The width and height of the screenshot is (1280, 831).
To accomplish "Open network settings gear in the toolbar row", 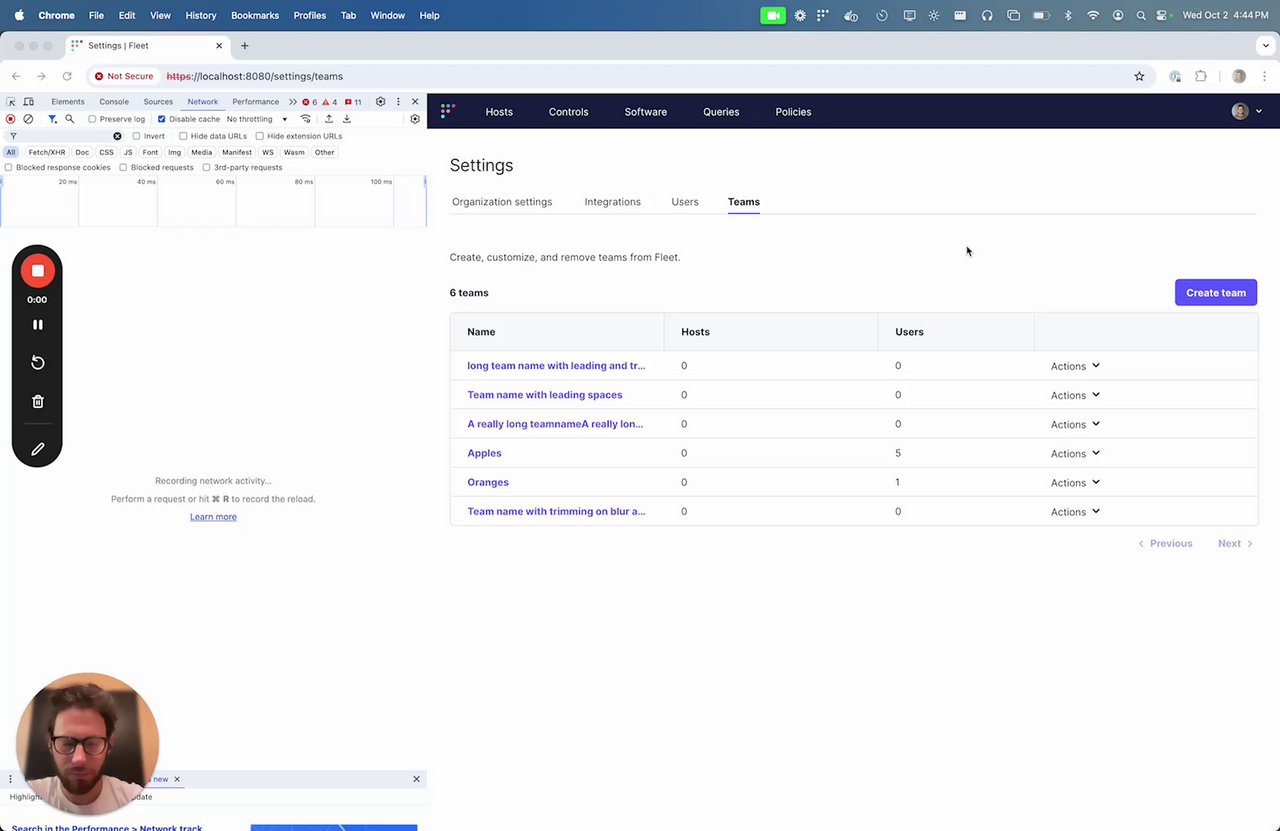I will [415, 119].
